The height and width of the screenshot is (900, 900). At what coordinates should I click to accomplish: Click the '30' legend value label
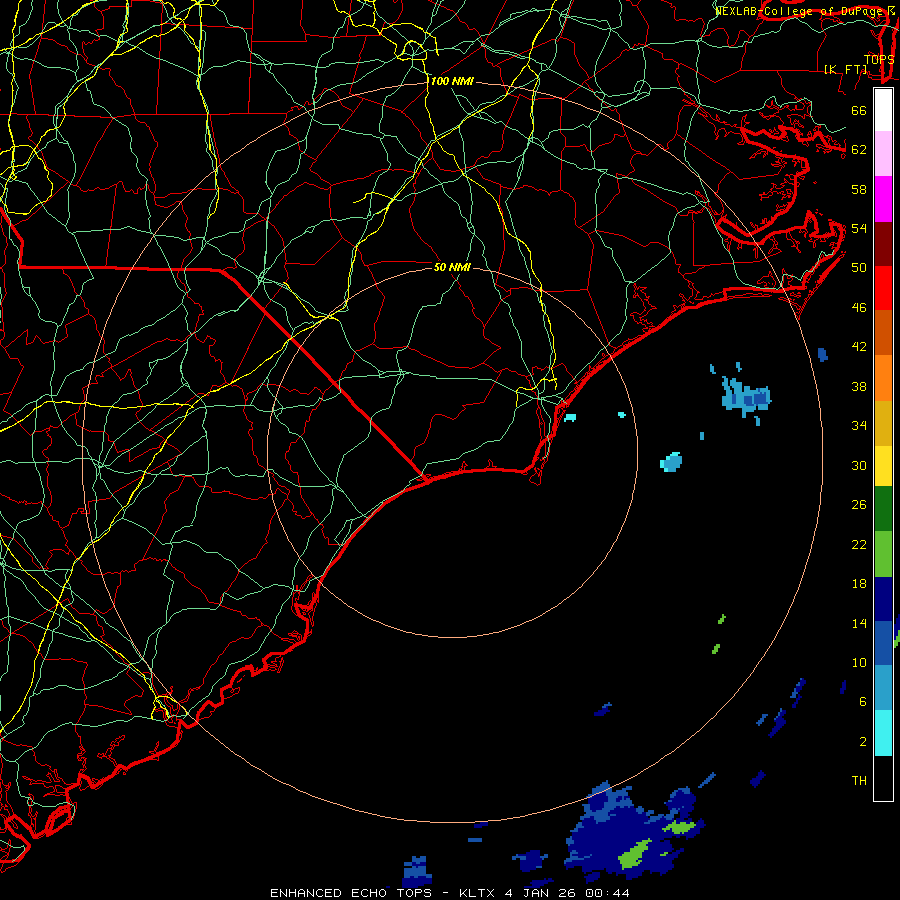point(859,465)
